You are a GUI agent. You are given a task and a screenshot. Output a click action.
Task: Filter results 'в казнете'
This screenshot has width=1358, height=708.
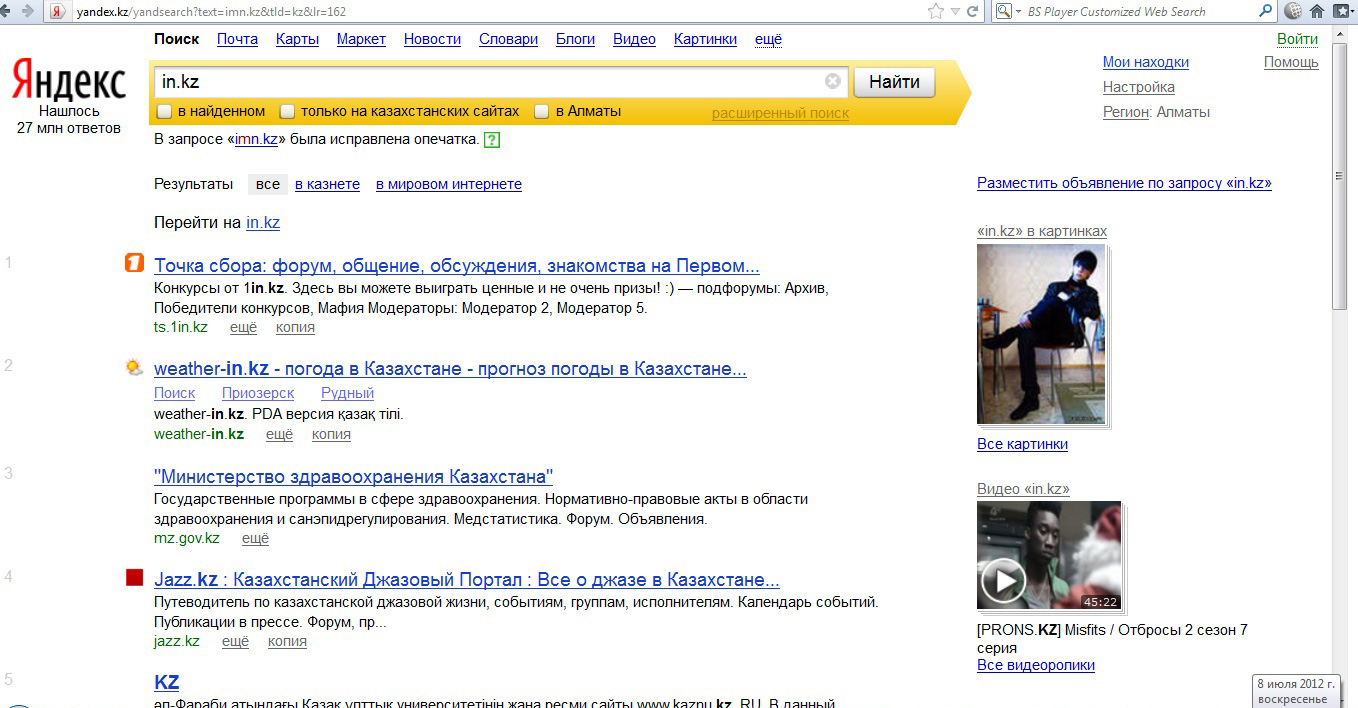(327, 184)
